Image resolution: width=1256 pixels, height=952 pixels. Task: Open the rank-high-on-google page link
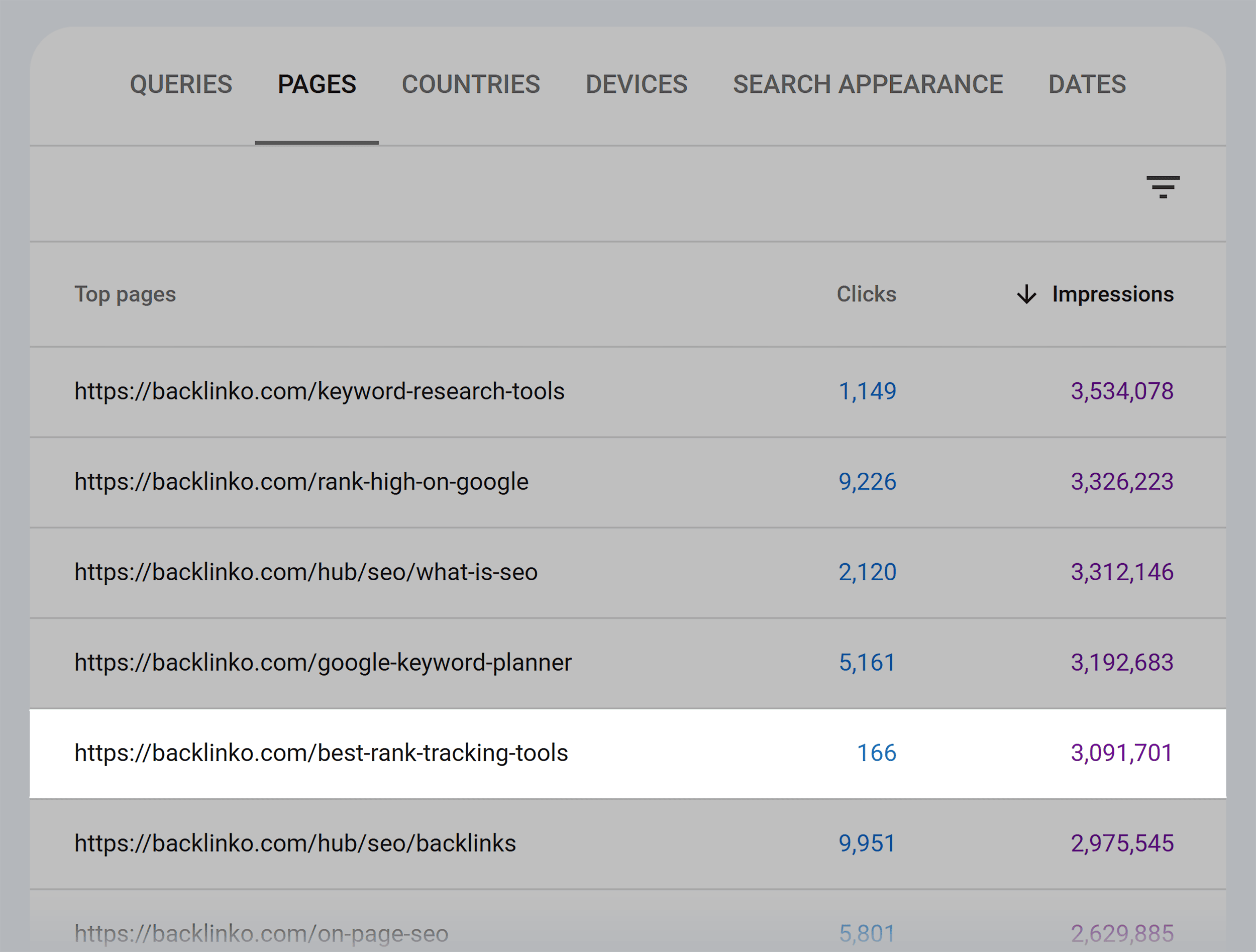click(x=301, y=481)
